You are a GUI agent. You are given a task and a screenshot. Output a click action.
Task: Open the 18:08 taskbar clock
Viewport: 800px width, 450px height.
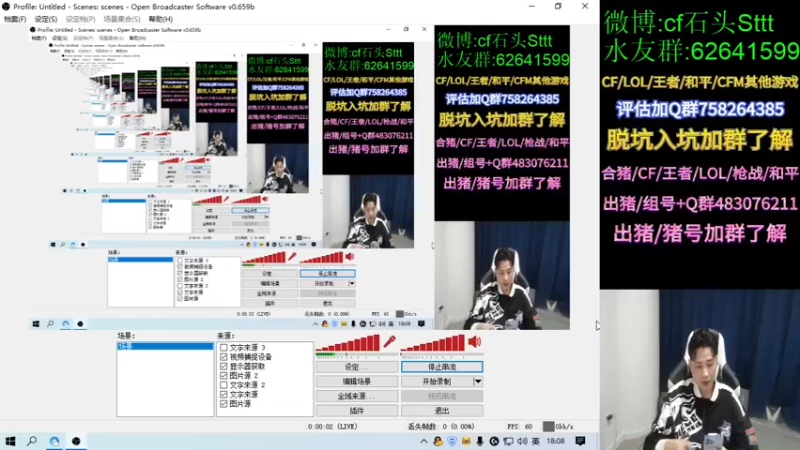555,441
